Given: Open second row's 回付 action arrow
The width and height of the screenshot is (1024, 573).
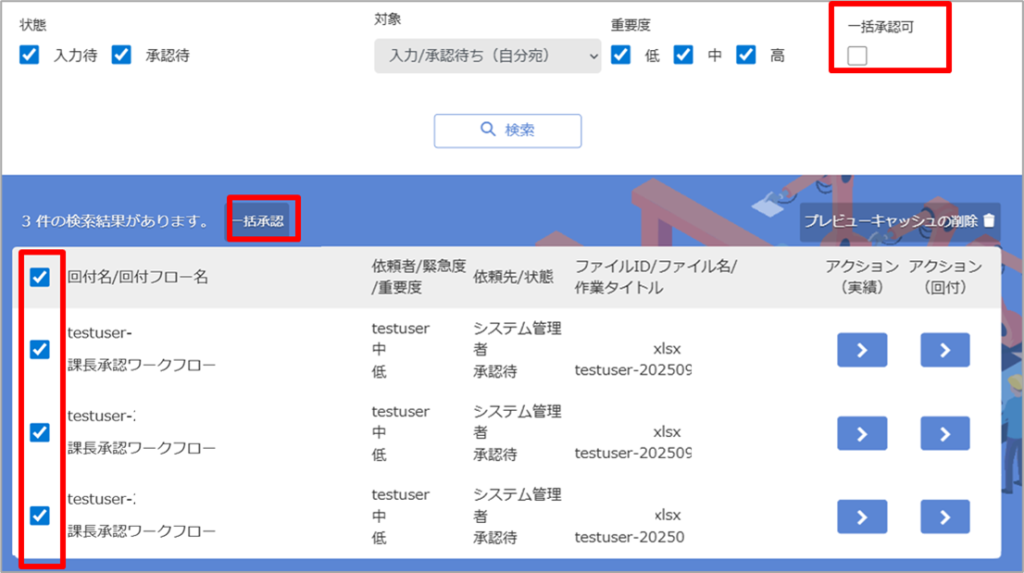Looking at the screenshot, I should click(x=946, y=433).
